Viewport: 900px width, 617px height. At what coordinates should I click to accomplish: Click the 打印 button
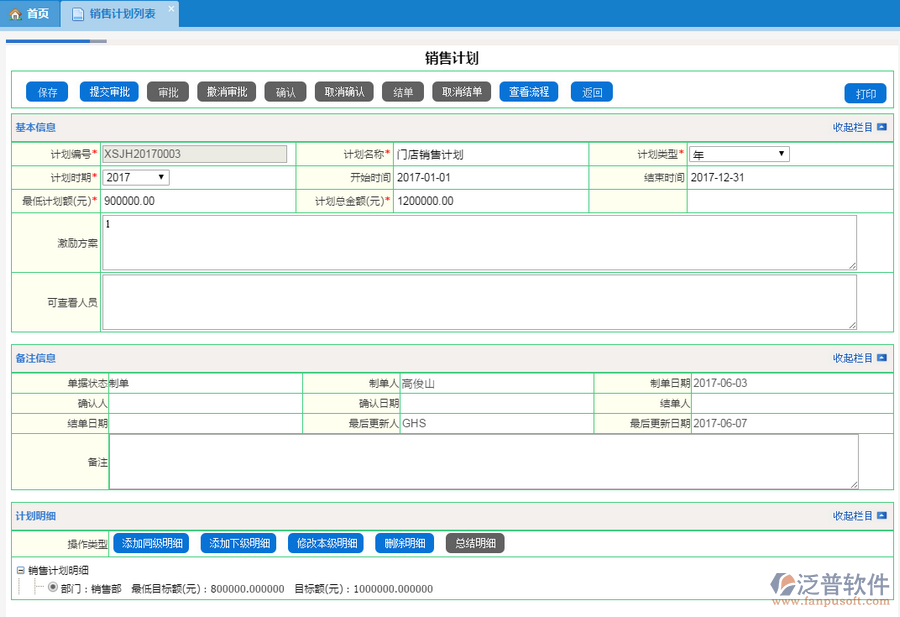865,94
